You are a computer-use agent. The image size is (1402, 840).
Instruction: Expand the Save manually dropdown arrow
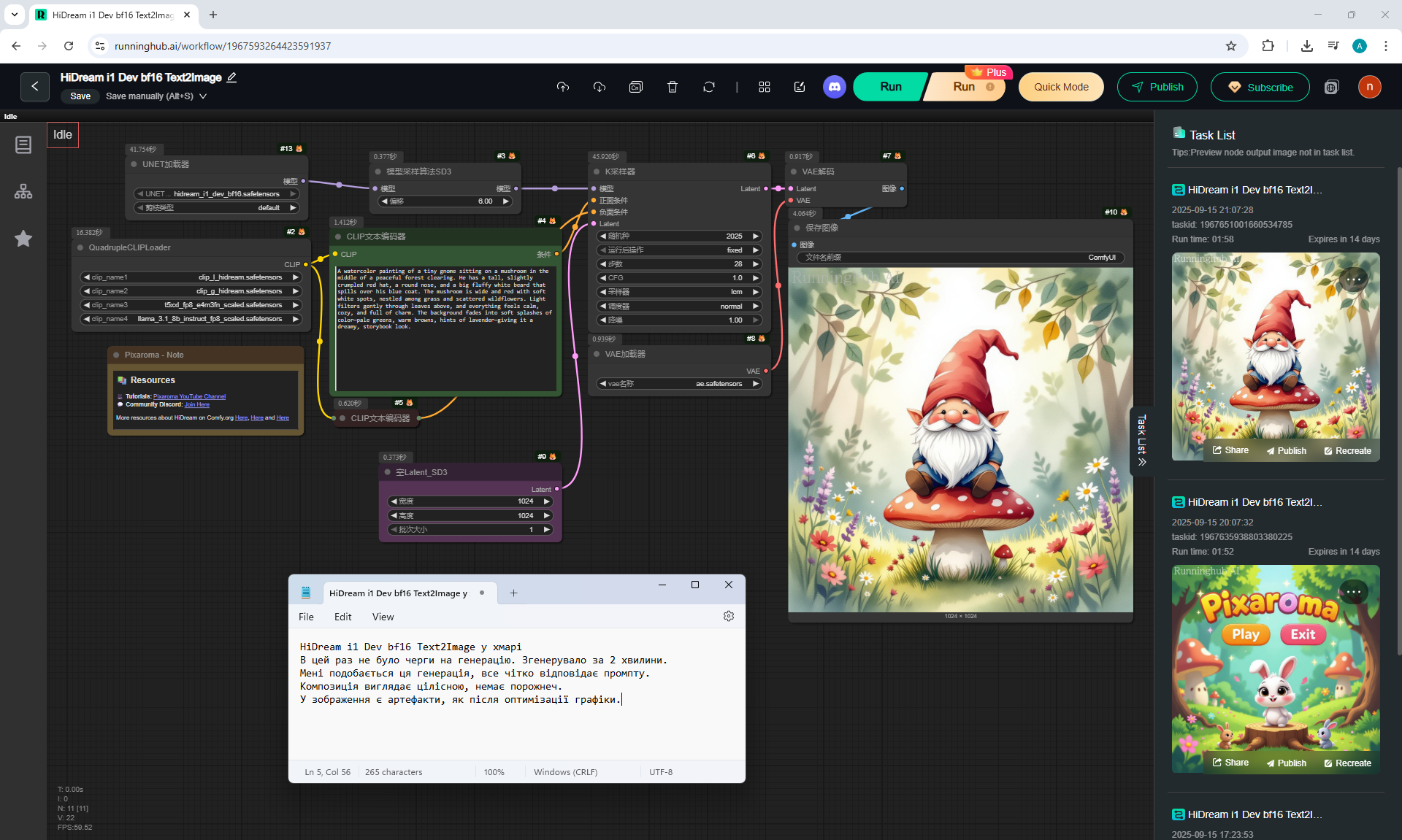click(203, 96)
